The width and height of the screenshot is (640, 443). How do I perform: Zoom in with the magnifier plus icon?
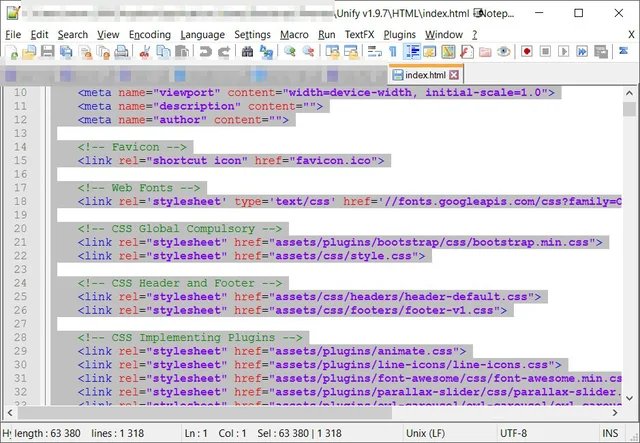pyautogui.click(x=290, y=51)
